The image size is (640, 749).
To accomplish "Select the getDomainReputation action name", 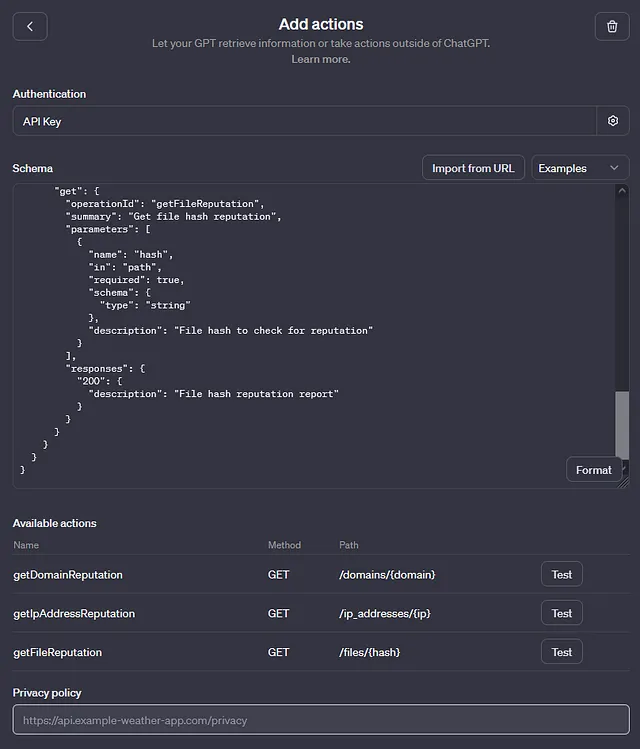I will point(68,575).
